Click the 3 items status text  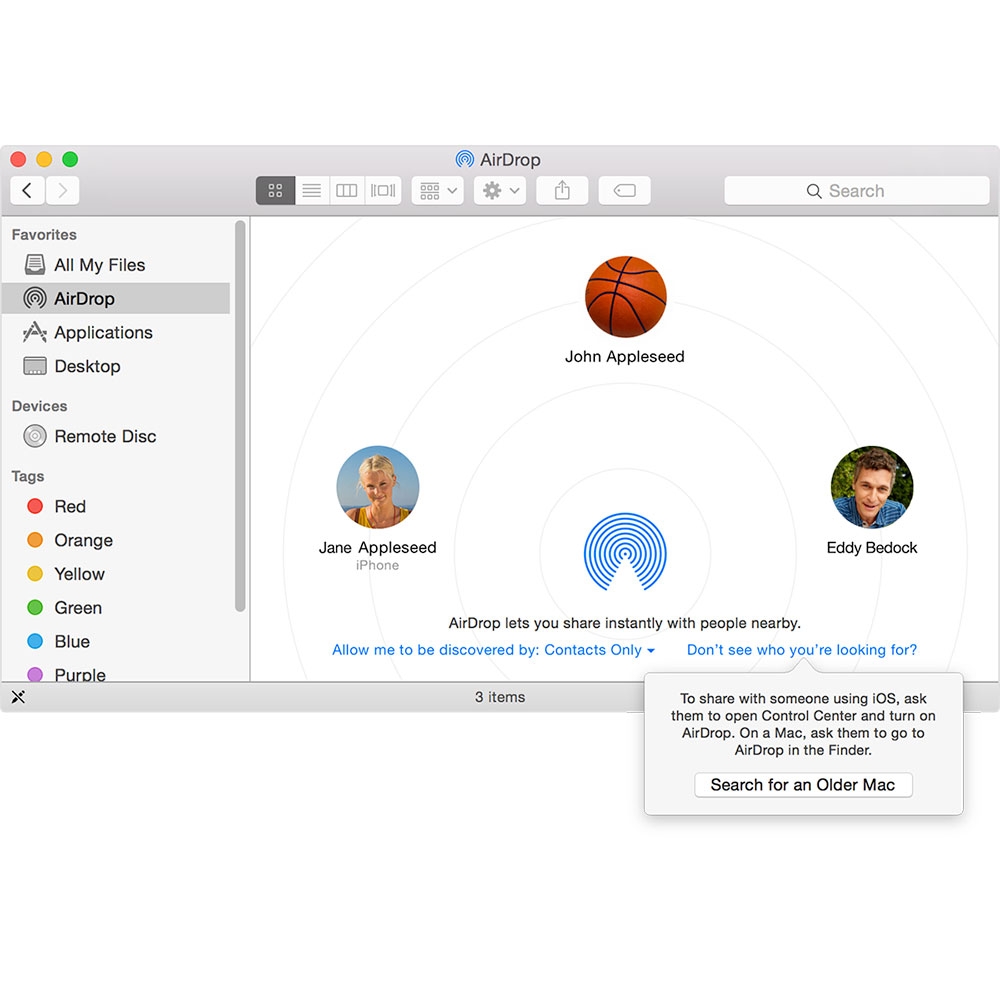pyautogui.click(x=500, y=697)
